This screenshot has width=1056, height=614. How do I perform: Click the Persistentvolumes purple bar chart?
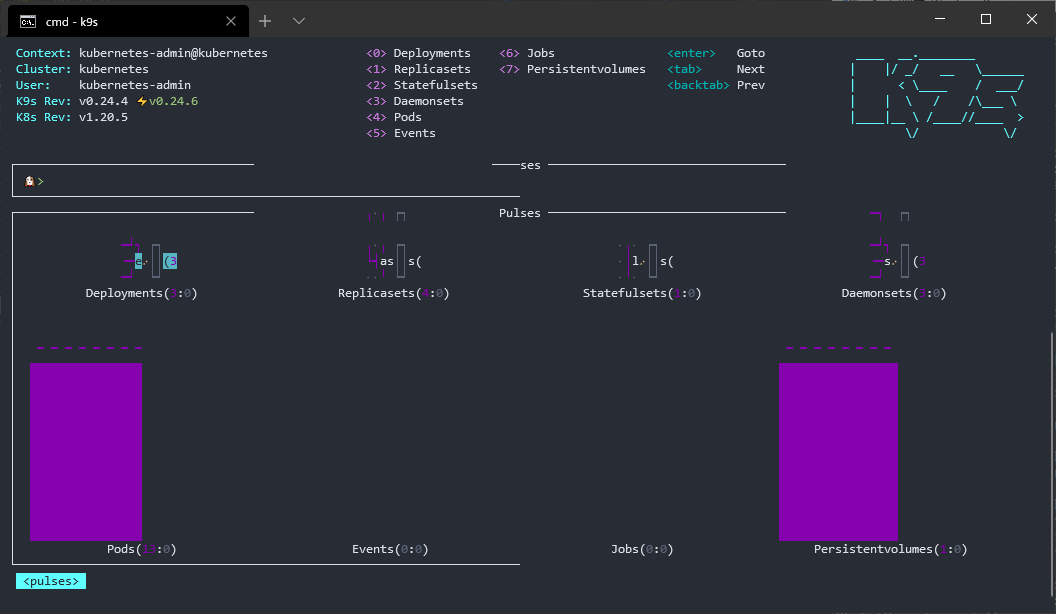[x=838, y=452]
